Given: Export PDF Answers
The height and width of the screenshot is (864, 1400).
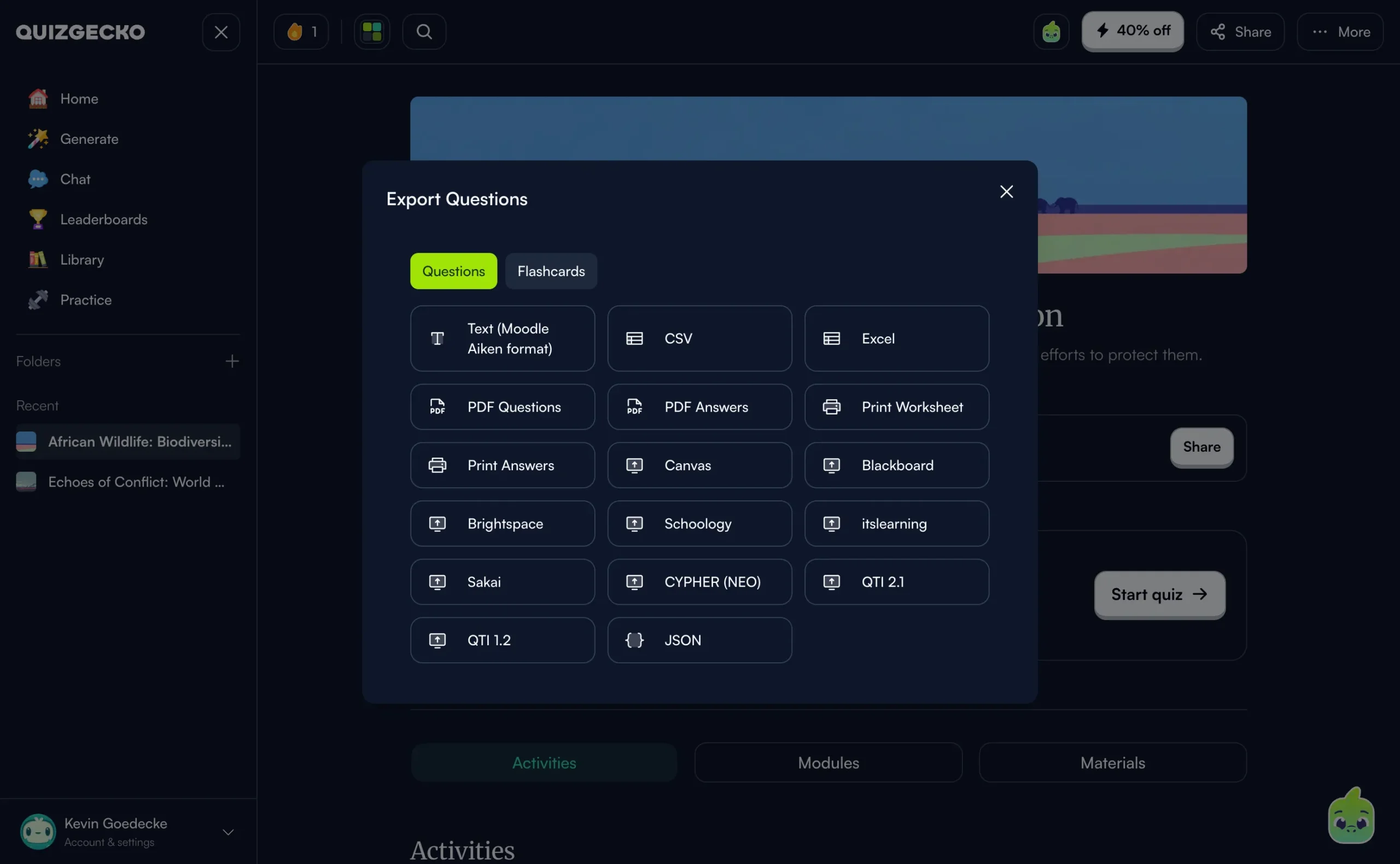Looking at the screenshot, I should [x=699, y=407].
